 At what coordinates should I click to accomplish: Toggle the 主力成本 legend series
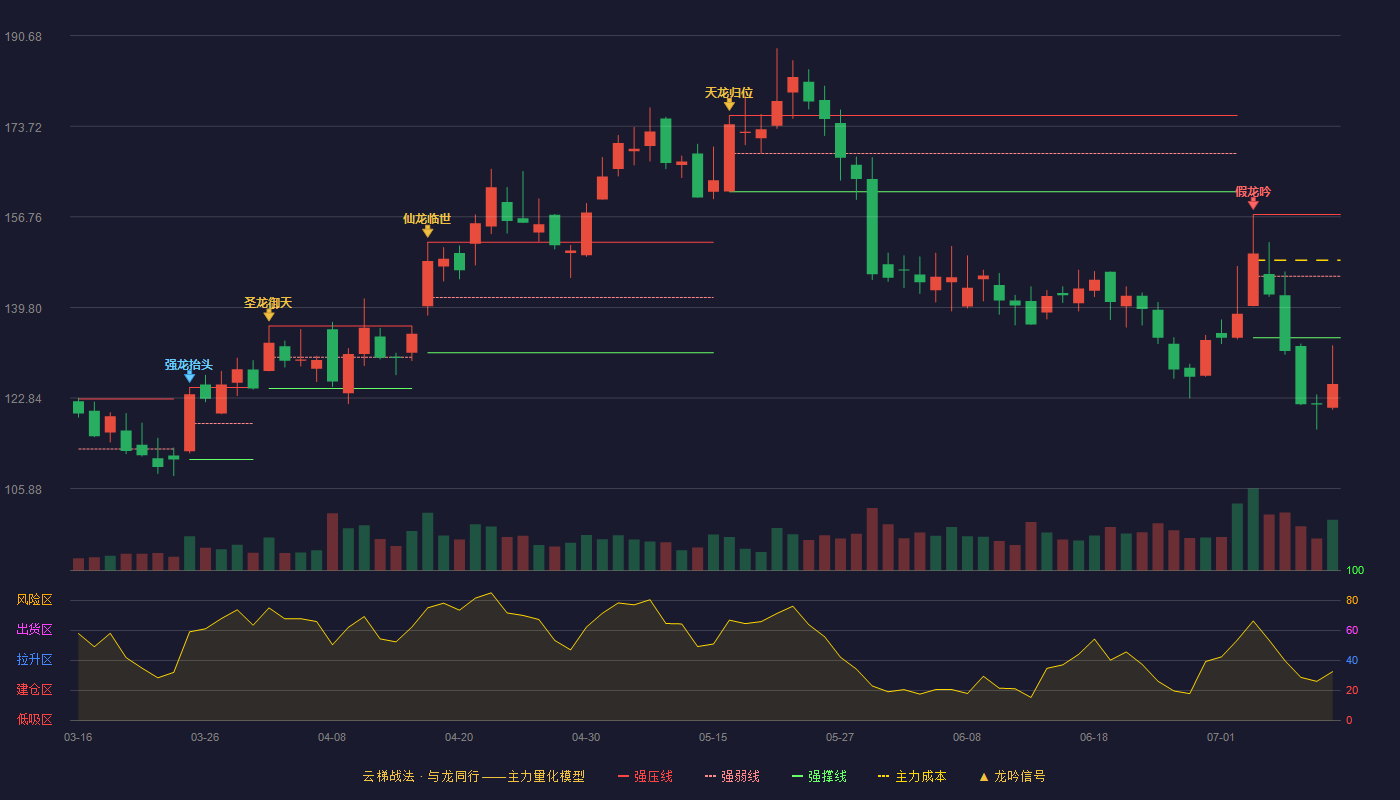pyautogui.click(x=912, y=776)
